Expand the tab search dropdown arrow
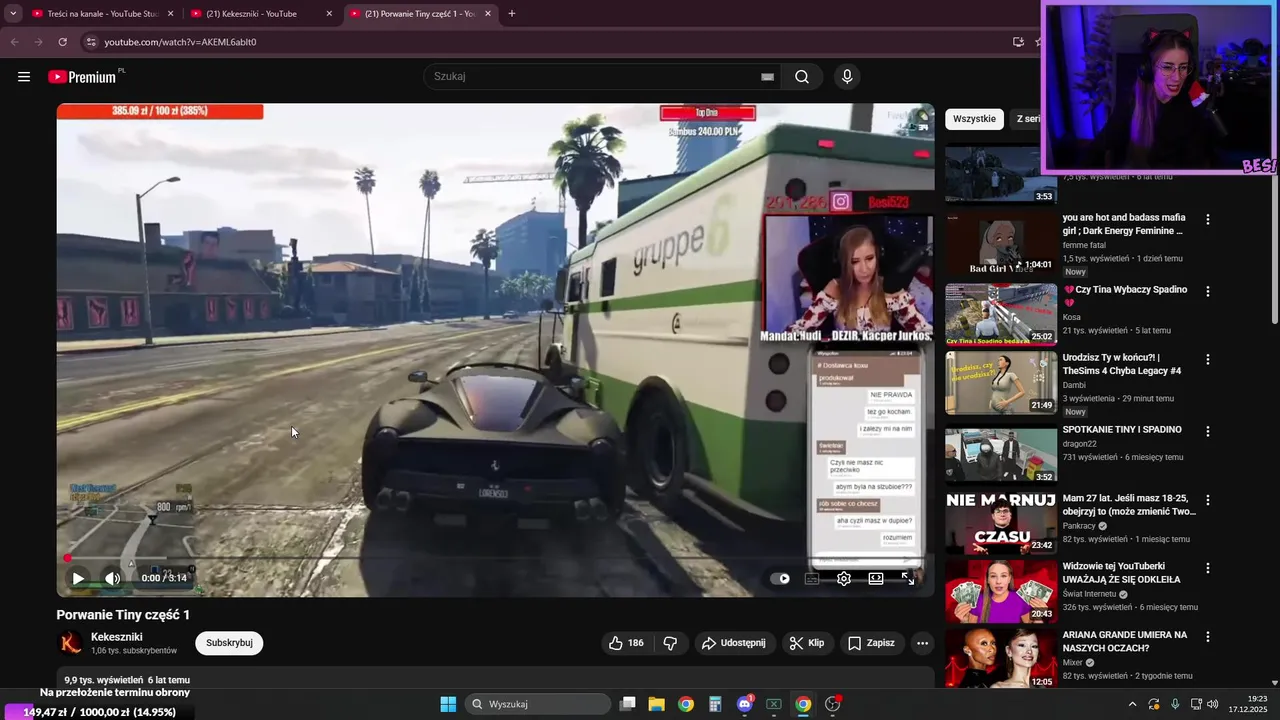The image size is (1280, 720). pos(12,14)
